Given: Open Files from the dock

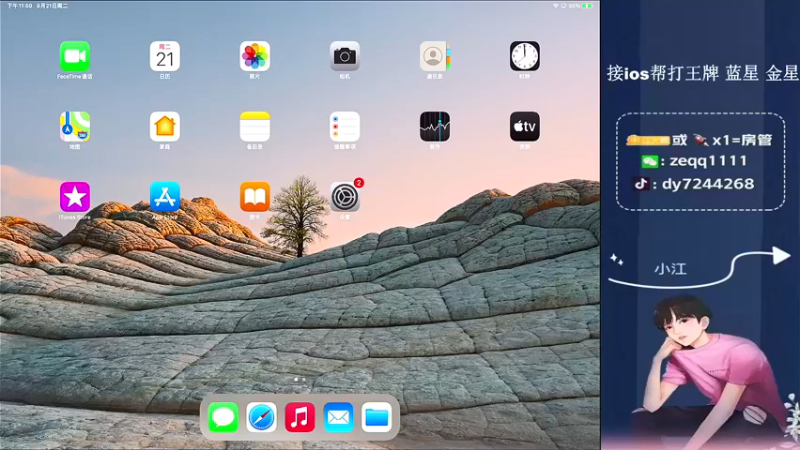Looking at the screenshot, I should (377, 417).
